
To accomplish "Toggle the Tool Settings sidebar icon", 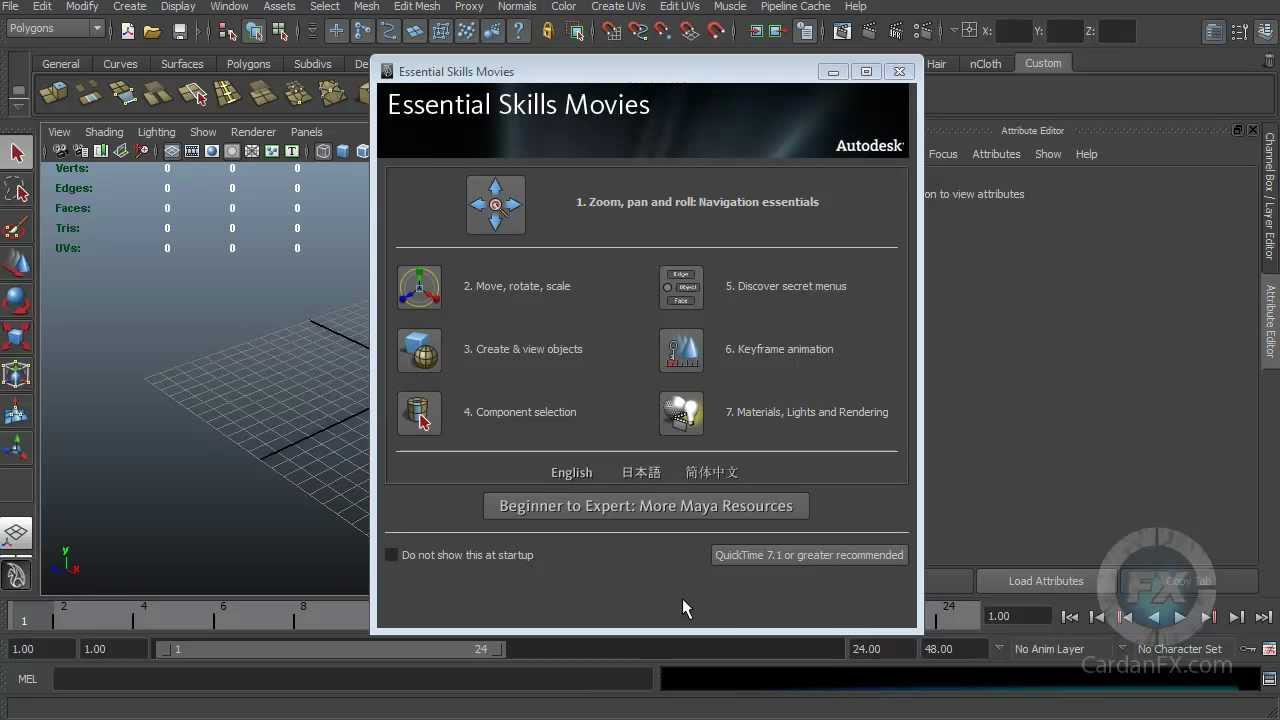I will [x=1240, y=31].
